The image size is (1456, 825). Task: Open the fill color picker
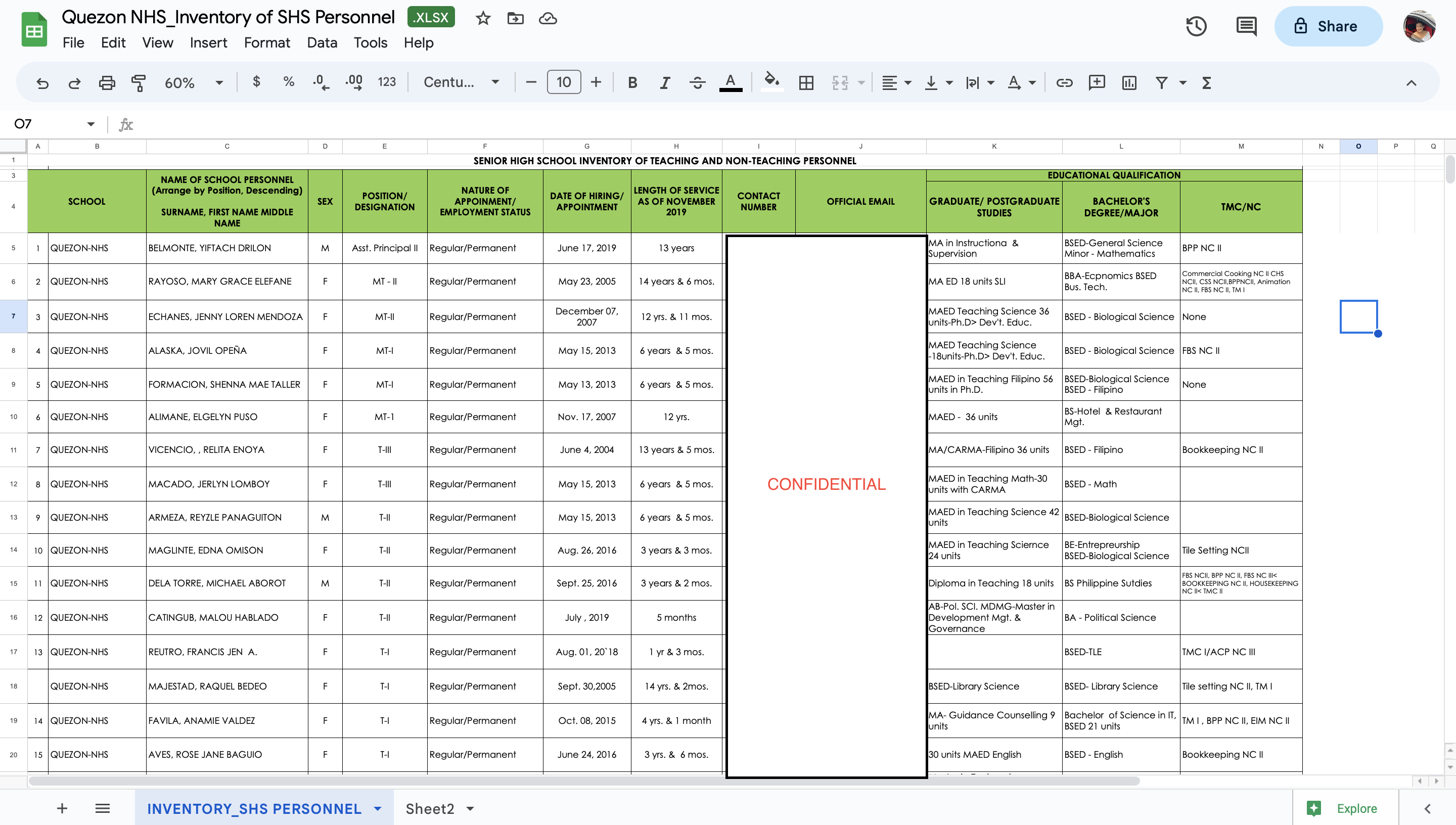coord(771,83)
